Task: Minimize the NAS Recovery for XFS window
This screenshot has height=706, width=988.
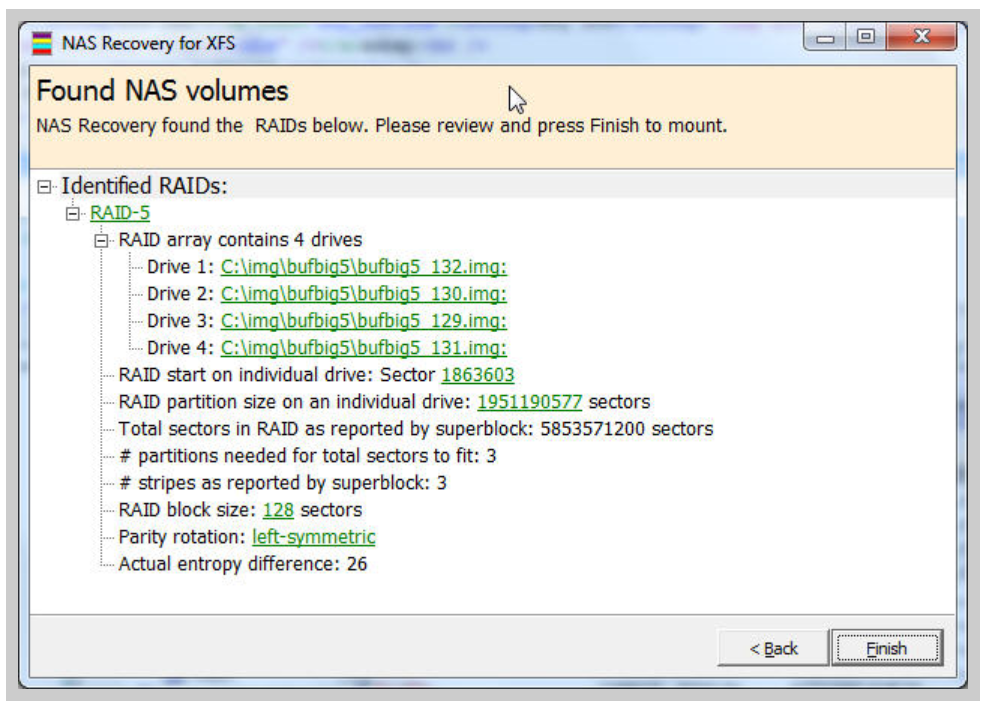Action: click(x=825, y=38)
